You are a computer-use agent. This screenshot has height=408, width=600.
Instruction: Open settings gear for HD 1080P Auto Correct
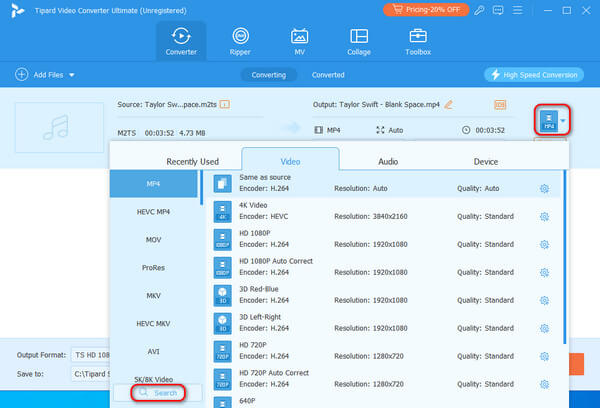click(544, 273)
